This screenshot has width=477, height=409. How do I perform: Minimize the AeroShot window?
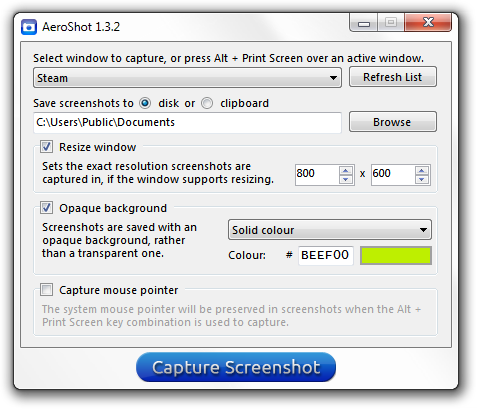click(x=364, y=23)
